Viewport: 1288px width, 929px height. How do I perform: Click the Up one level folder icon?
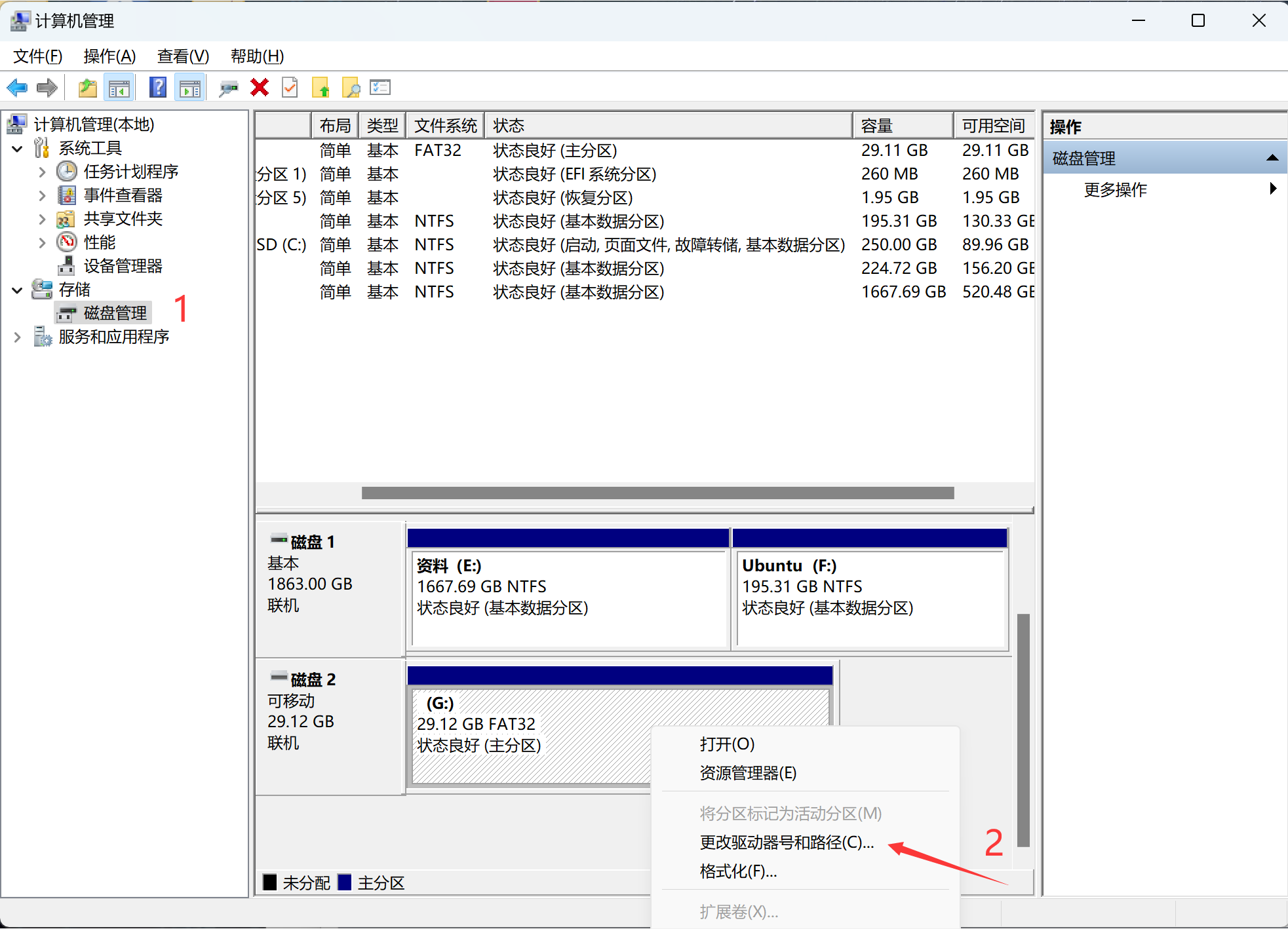click(87, 88)
